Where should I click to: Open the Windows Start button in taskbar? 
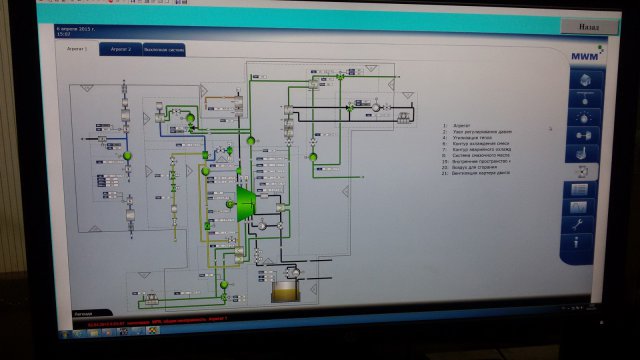[65, 334]
